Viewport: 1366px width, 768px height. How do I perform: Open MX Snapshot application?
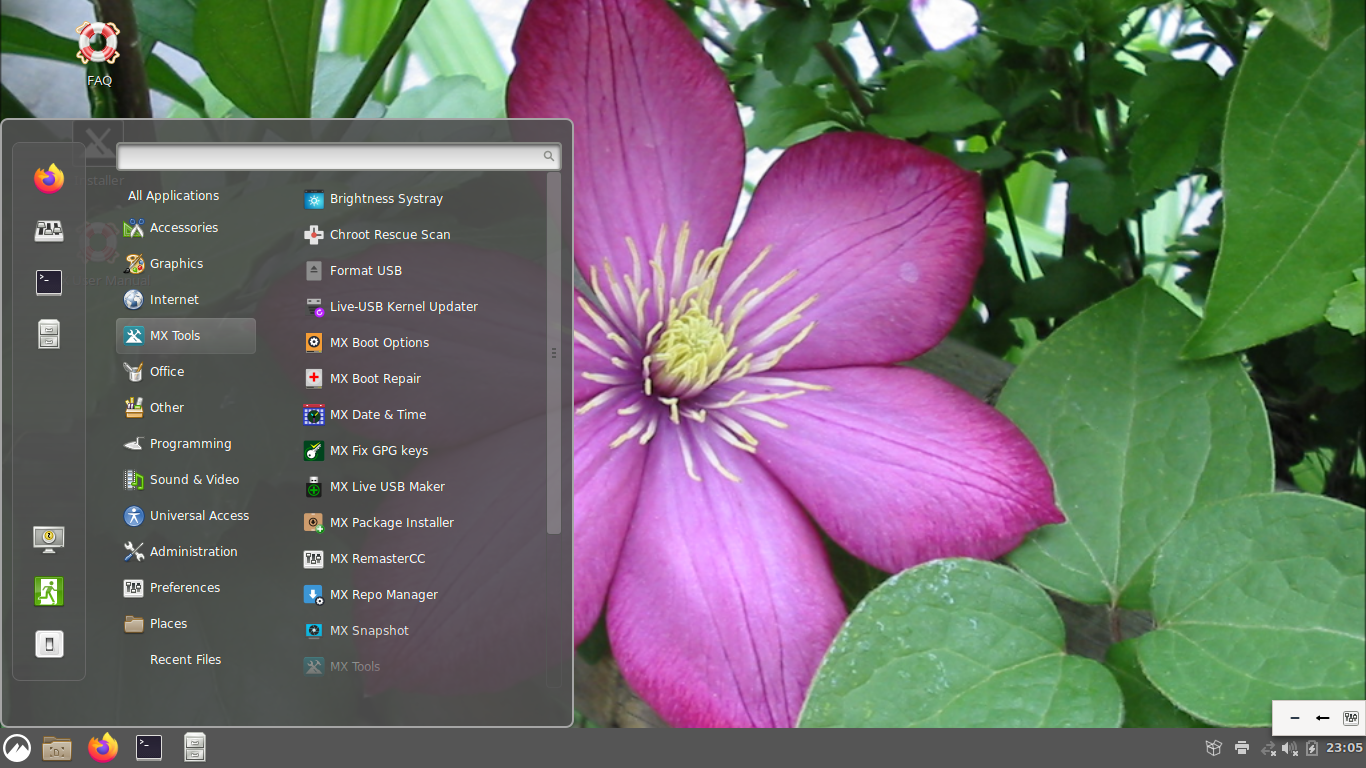[x=369, y=631]
